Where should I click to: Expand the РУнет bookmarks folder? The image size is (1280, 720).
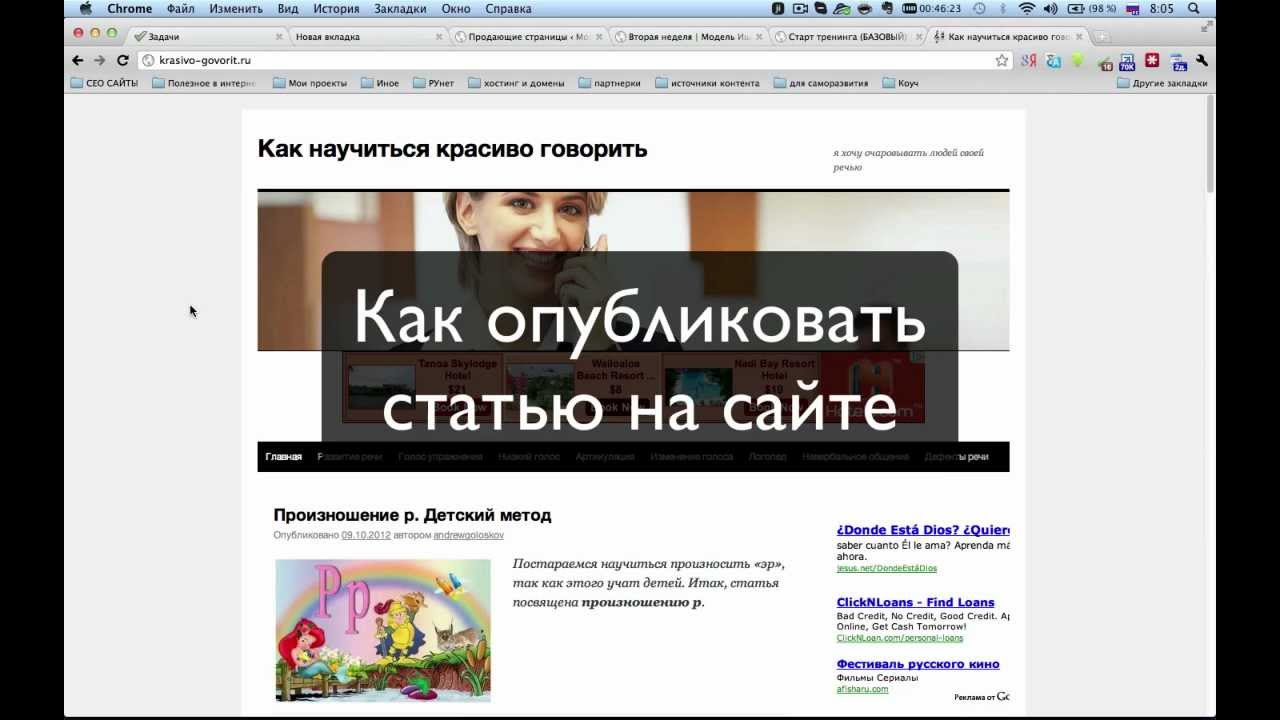[x=433, y=83]
